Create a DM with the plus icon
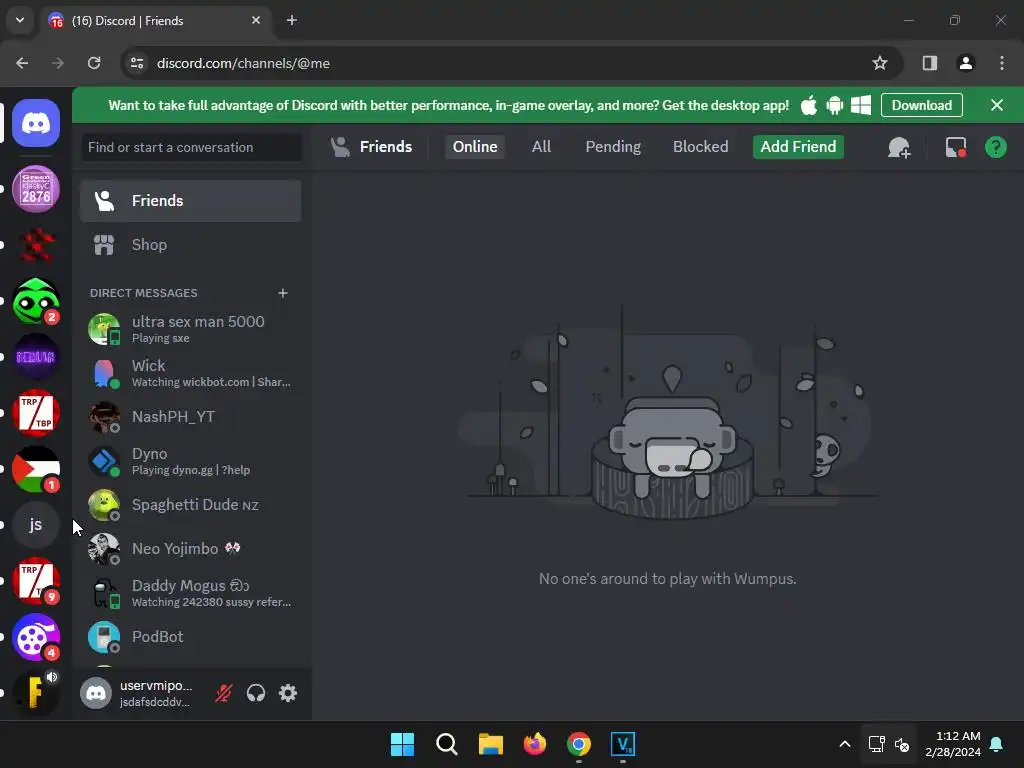The height and width of the screenshot is (768, 1024). click(283, 293)
